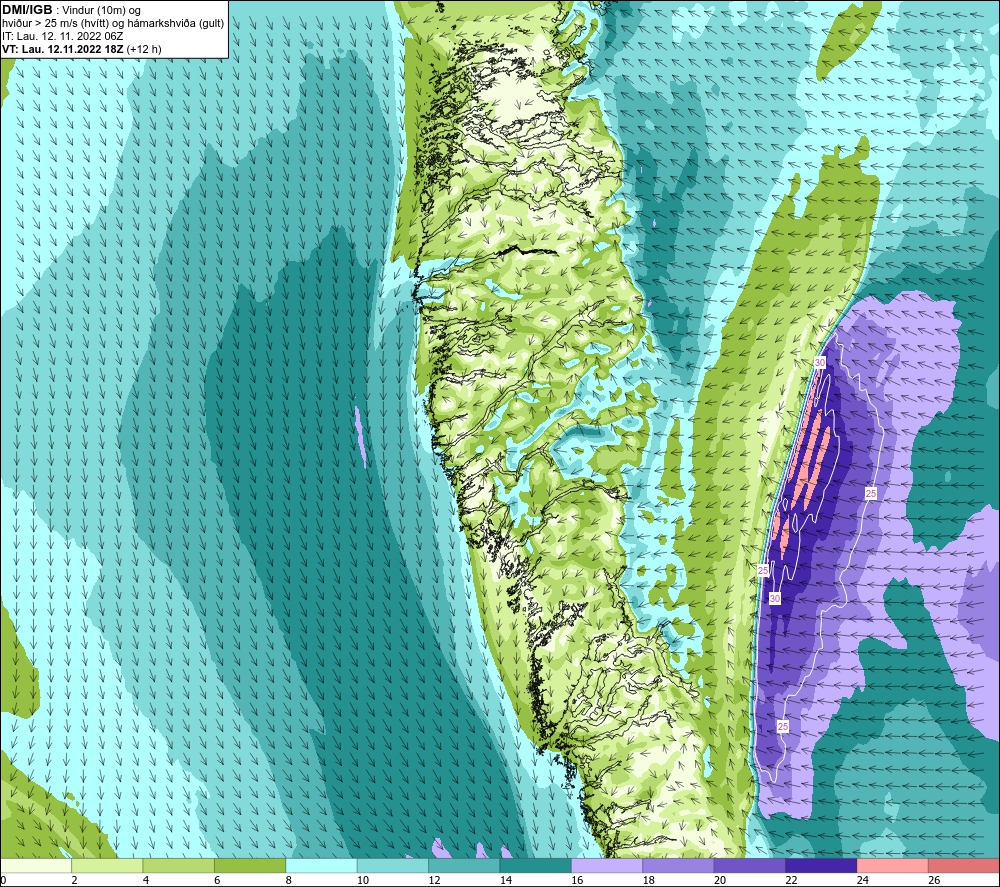This screenshot has width=1000, height=887.
Task: Click the "DMI/IGB" title text
Action: coord(27,10)
